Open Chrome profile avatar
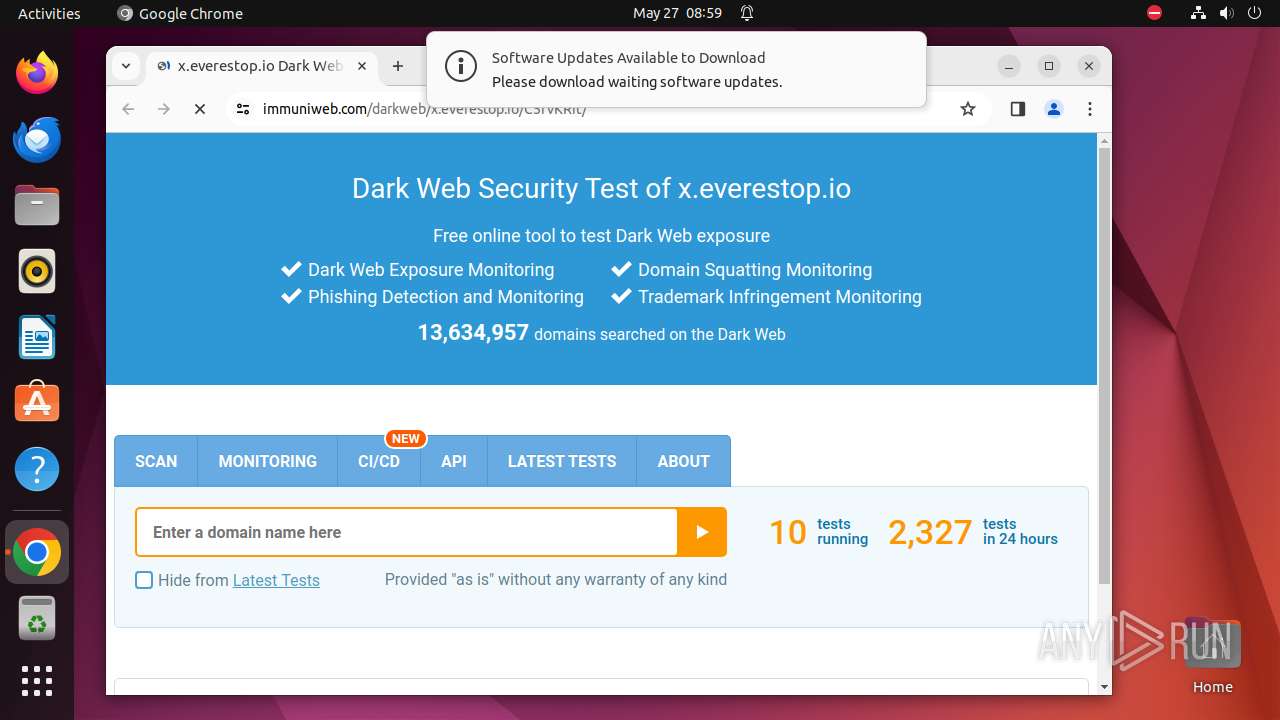1280x720 pixels. pos(1054,109)
